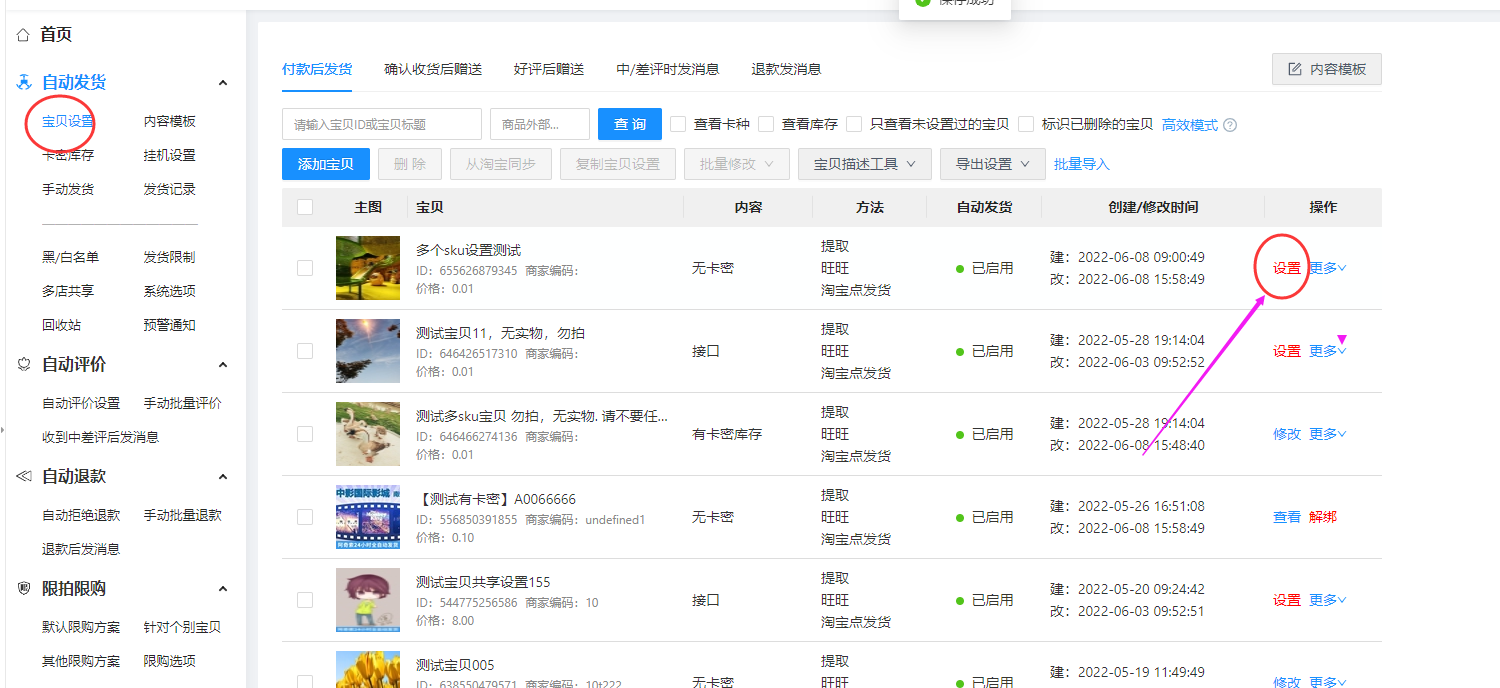Viewport: 1500px width, 688px height.
Task: Check 只查看未设置过的宝贝 filter
Action: (854, 124)
